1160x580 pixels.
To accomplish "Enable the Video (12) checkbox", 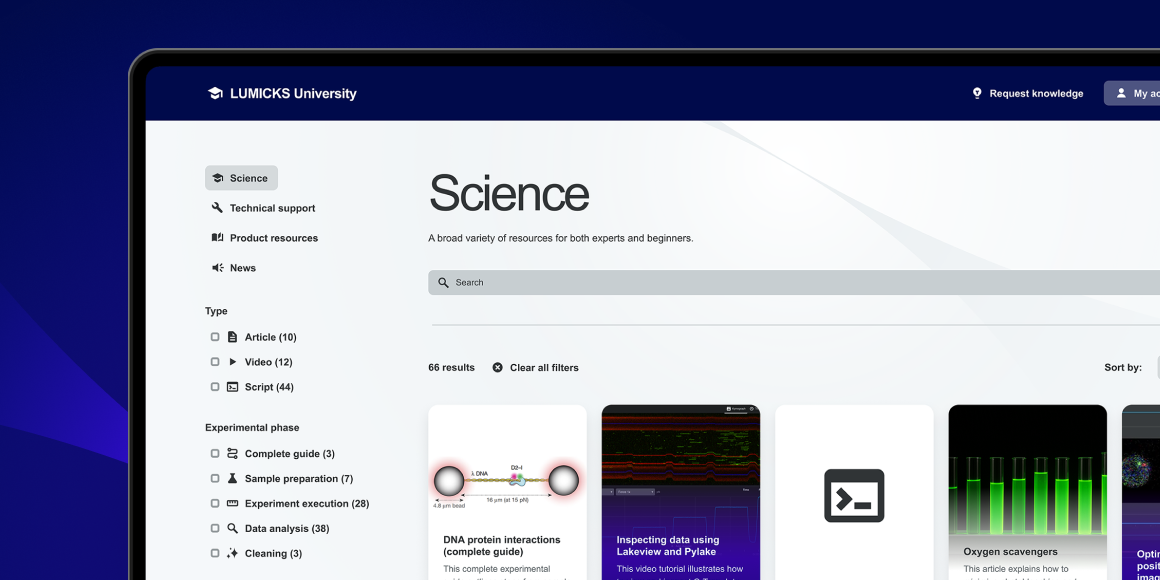I will pyautogui.click(x=215, y=362).
